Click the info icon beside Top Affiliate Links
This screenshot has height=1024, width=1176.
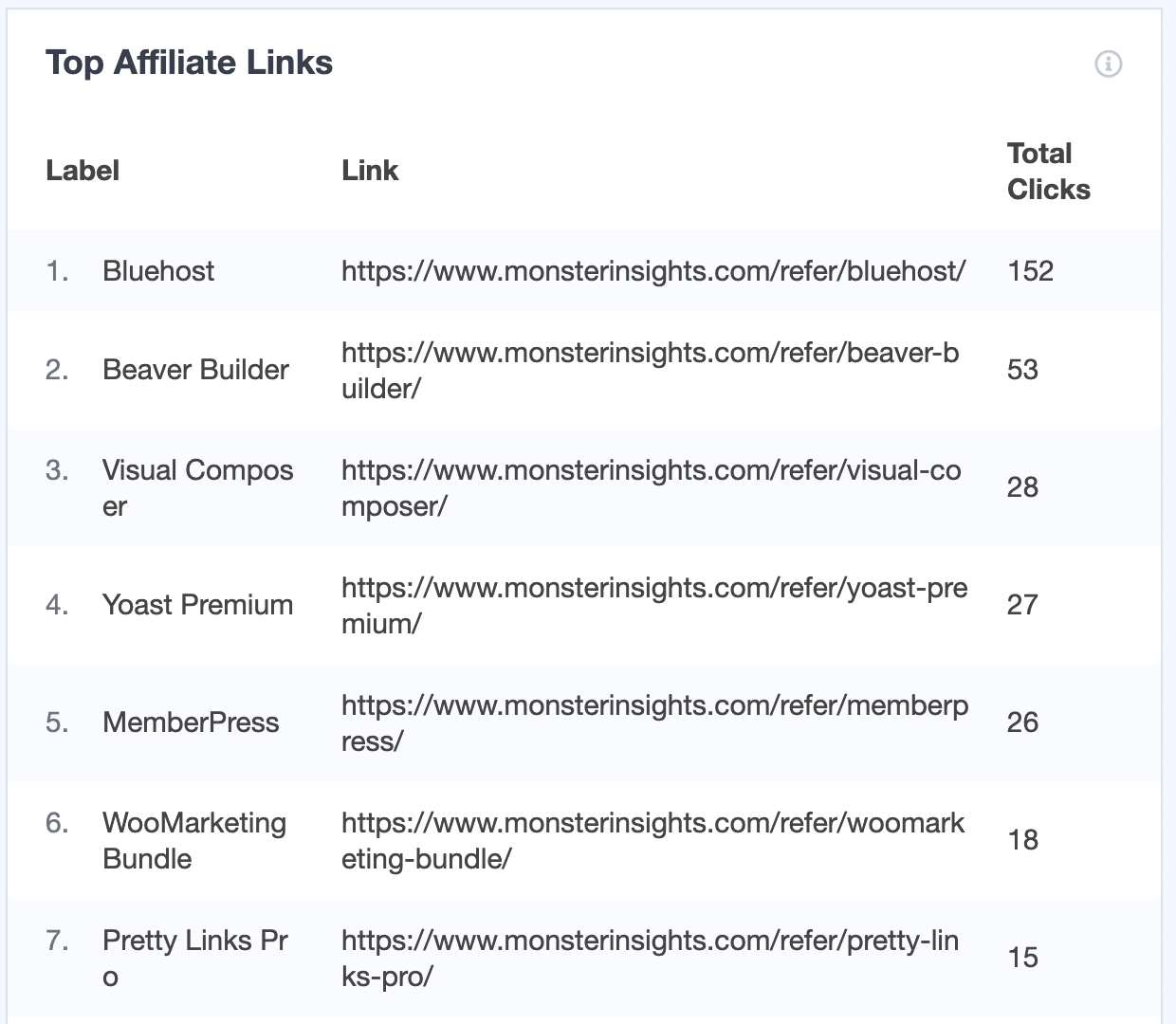pos(1108,64)
